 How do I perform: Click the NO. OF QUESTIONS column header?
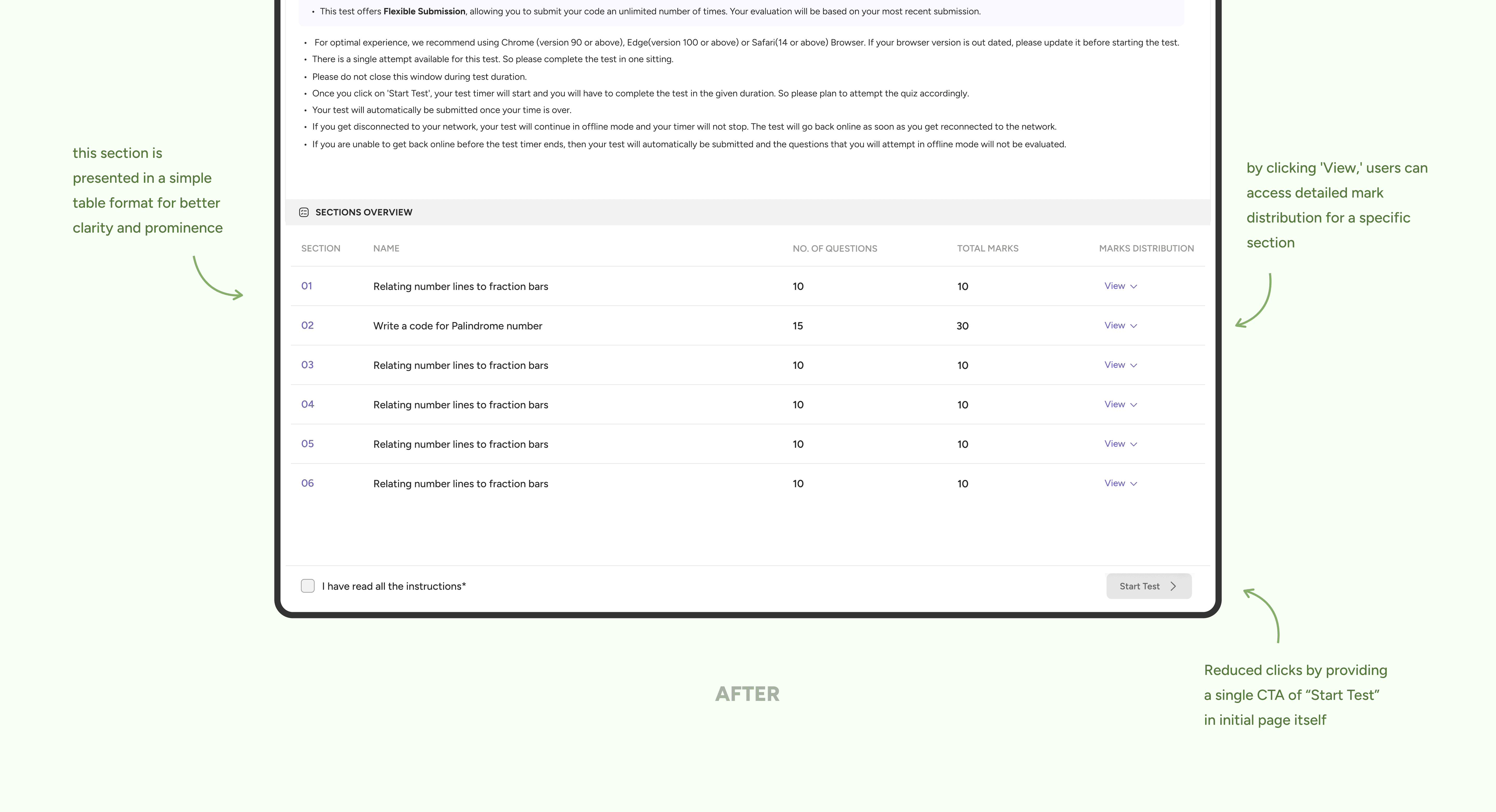pos(834,248)
